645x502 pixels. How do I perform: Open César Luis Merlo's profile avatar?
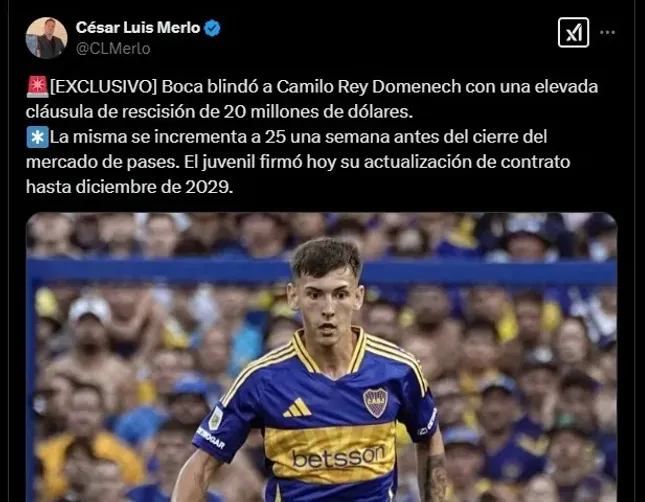click(46, 38)
